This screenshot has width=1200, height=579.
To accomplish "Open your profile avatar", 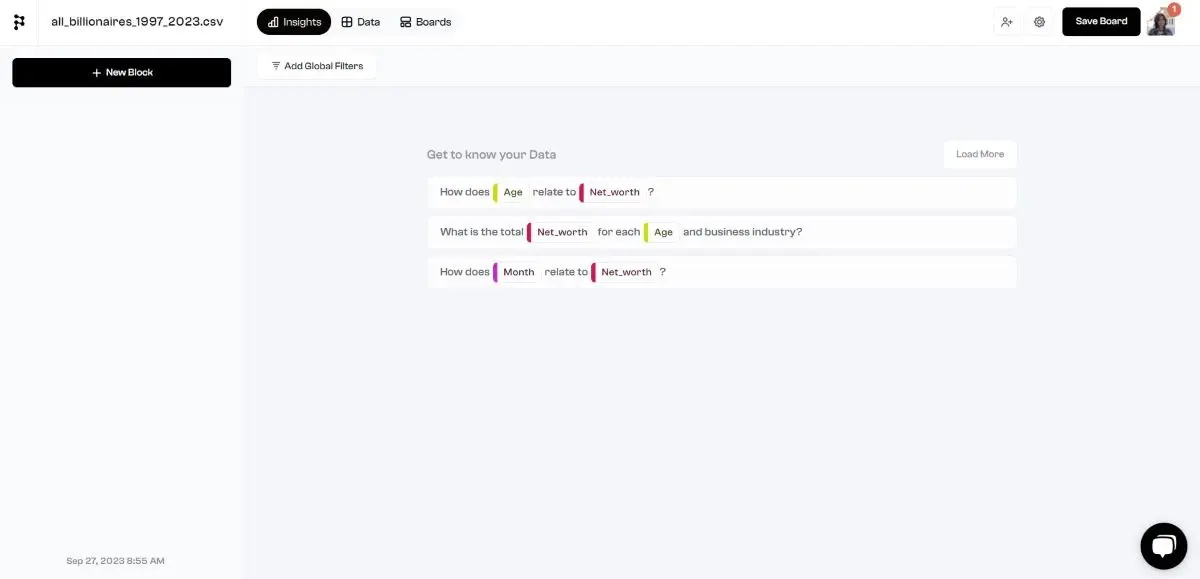I will (x=1160, y=22).
